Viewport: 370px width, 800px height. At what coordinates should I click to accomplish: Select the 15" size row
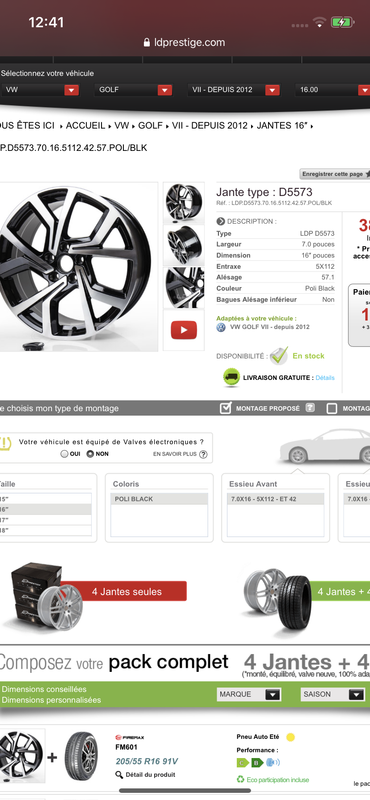45,499
